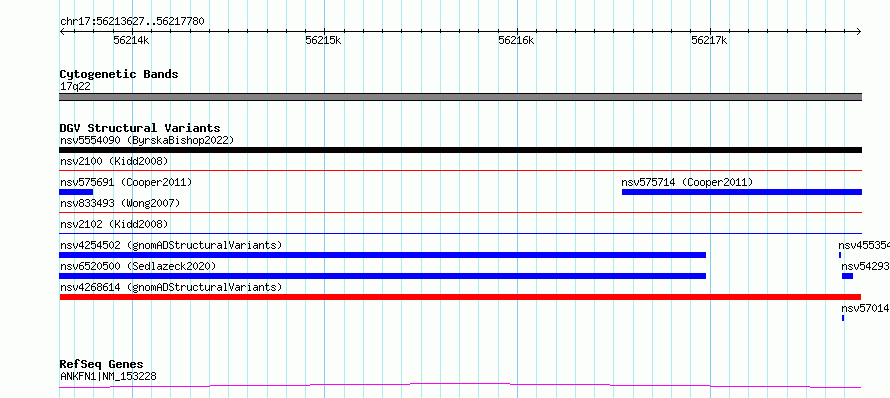Click the RefSeq Genes track title

point(102,364)
